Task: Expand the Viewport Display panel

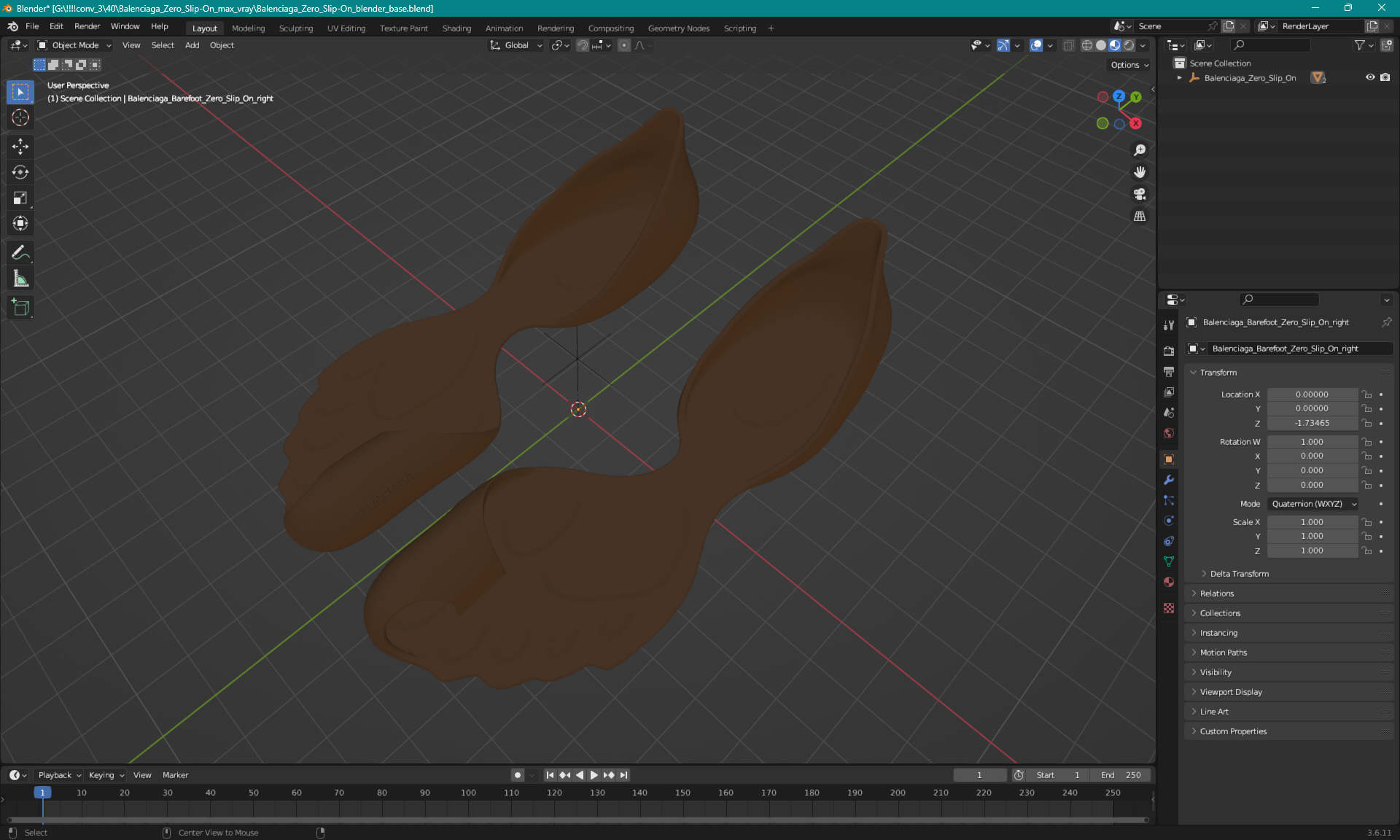Action: [x=1230, y=692]
